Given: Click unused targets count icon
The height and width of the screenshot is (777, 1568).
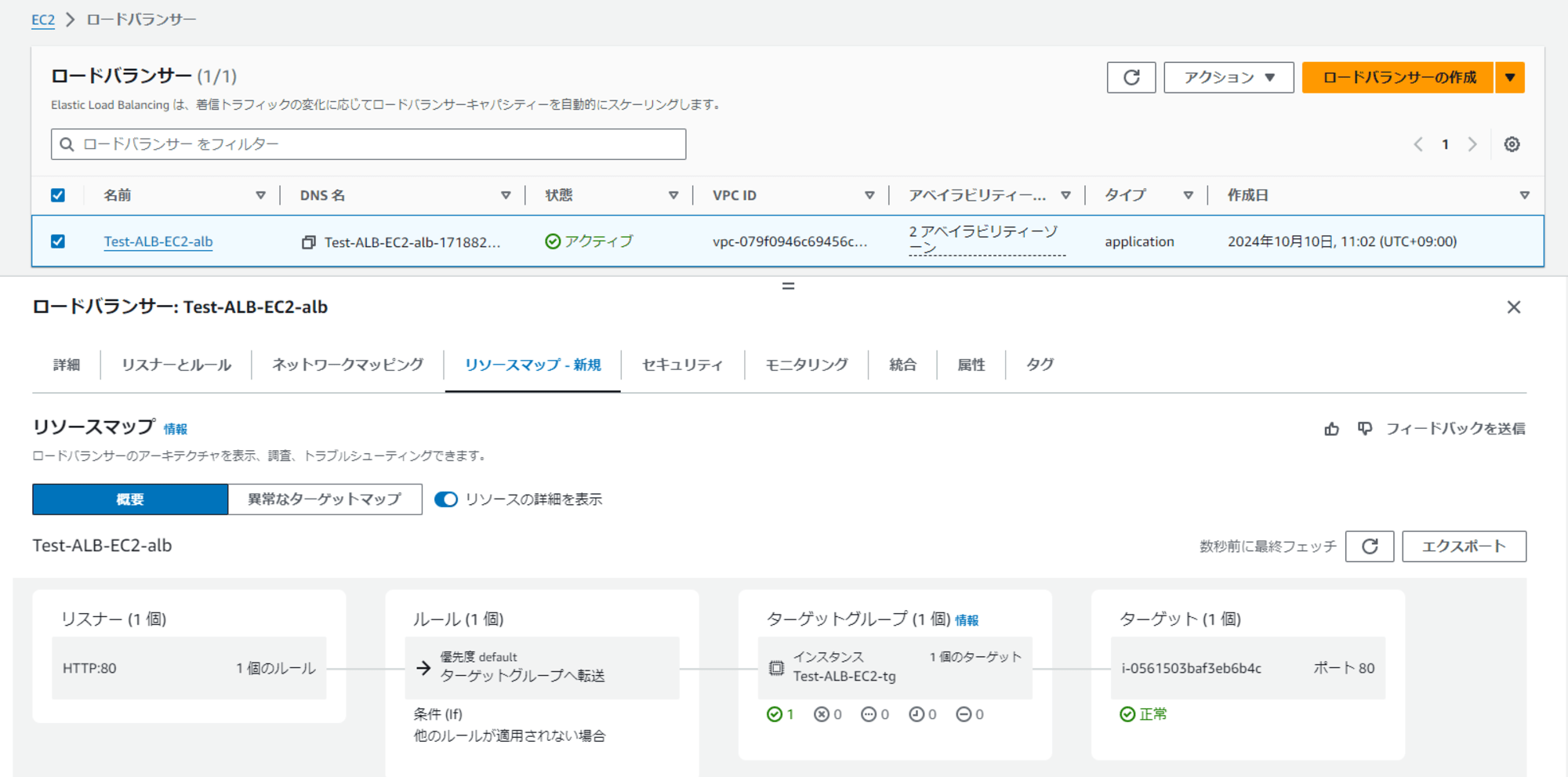Looking at the screenshot, I should [x=869, y=714].
